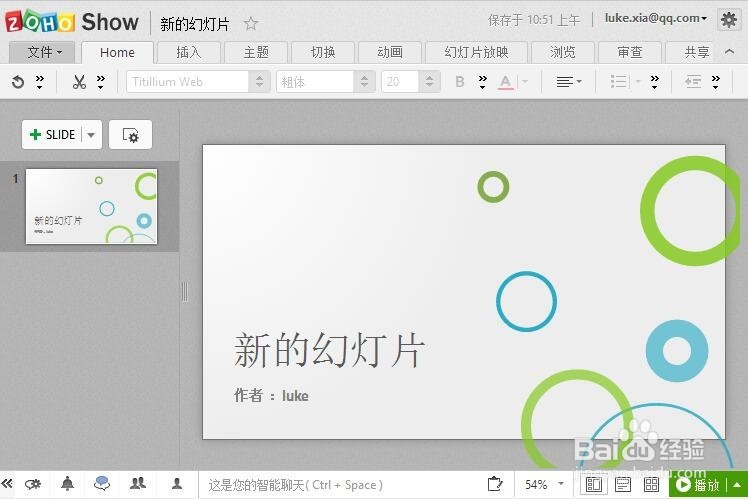Click the 新的幻灯片 presentation title

pos(195,24)
